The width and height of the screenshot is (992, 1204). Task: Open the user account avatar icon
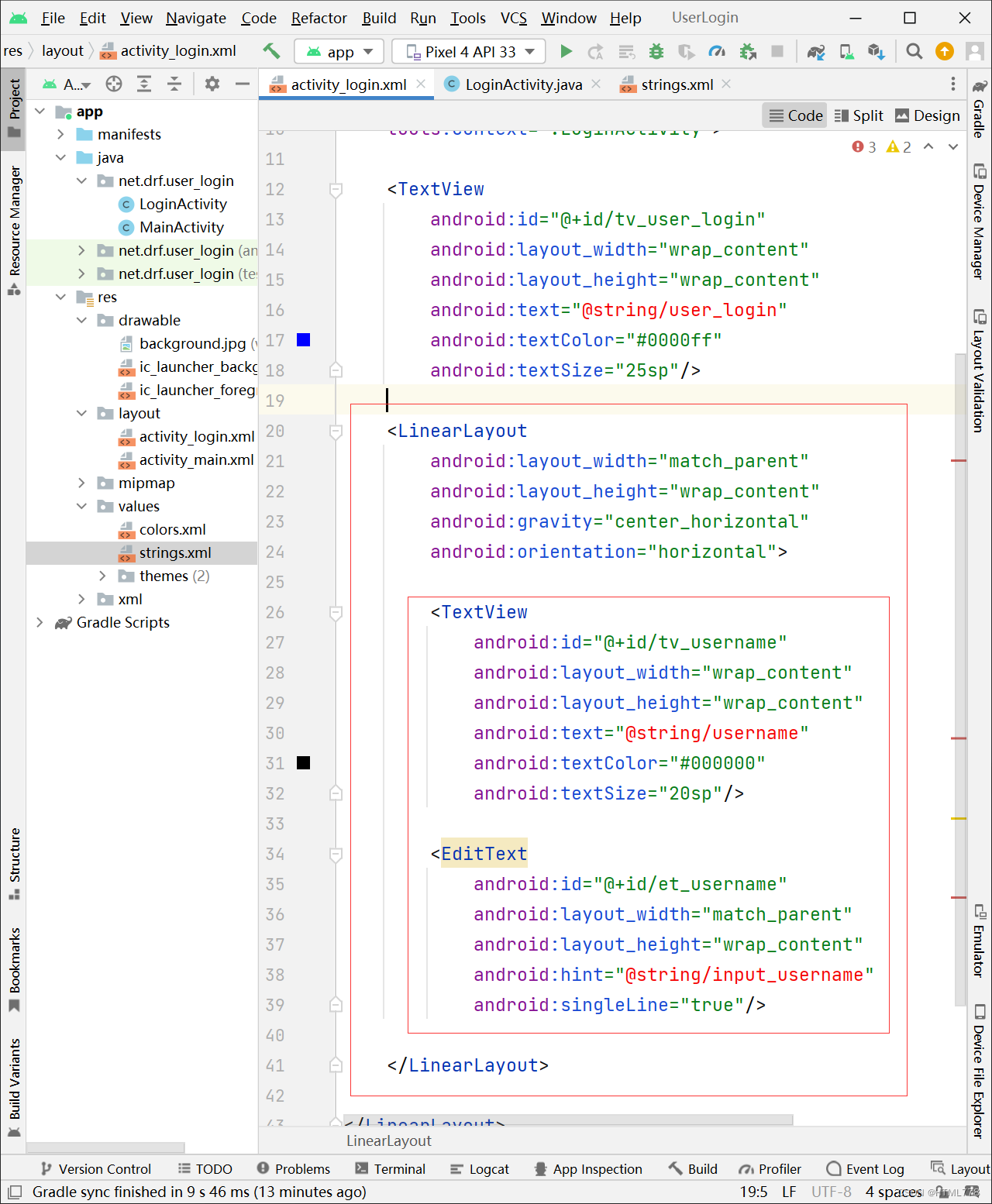tap(975, 51)
